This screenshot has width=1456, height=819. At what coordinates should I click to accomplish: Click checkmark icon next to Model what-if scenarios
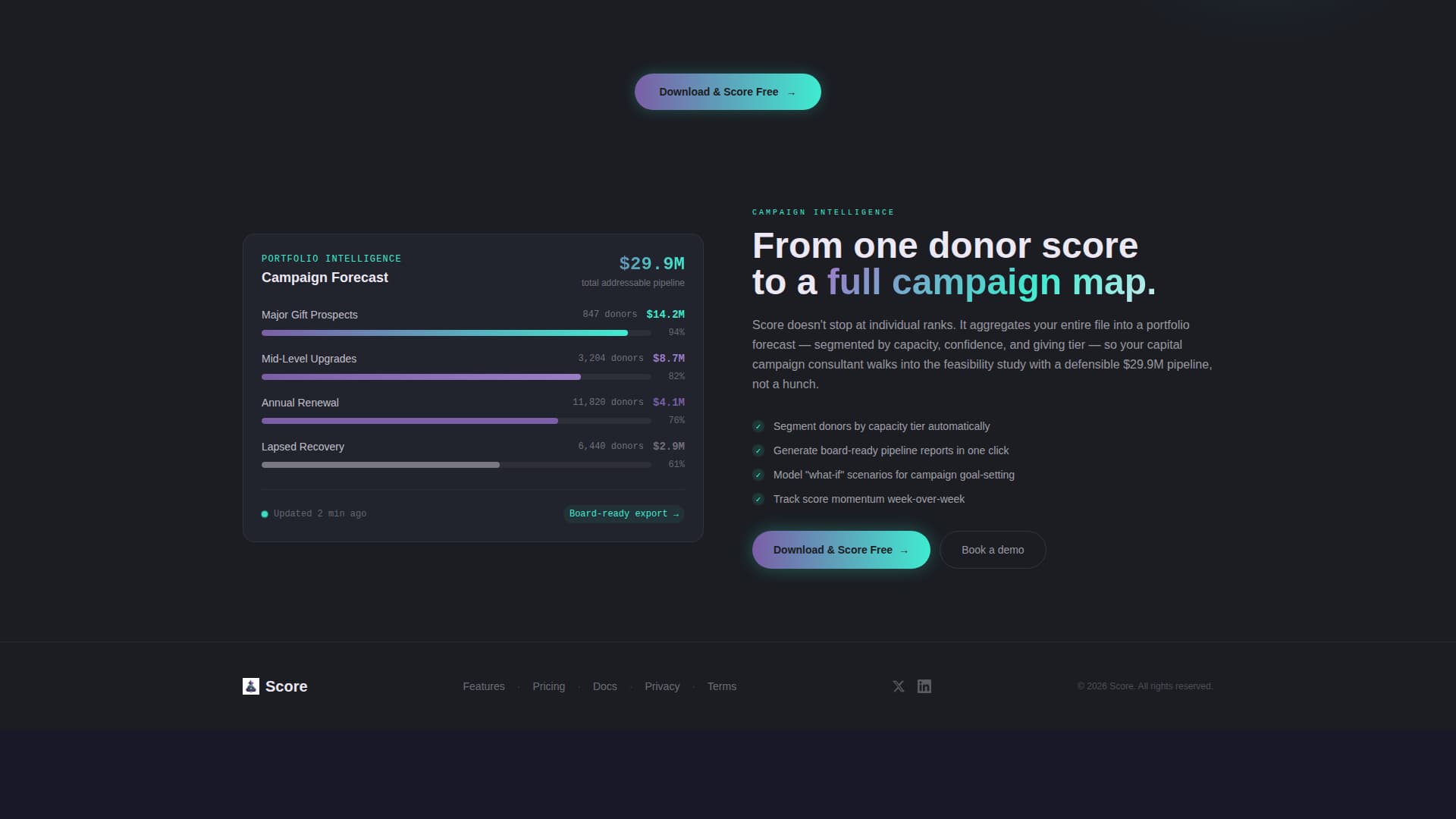tap(758, 475)
